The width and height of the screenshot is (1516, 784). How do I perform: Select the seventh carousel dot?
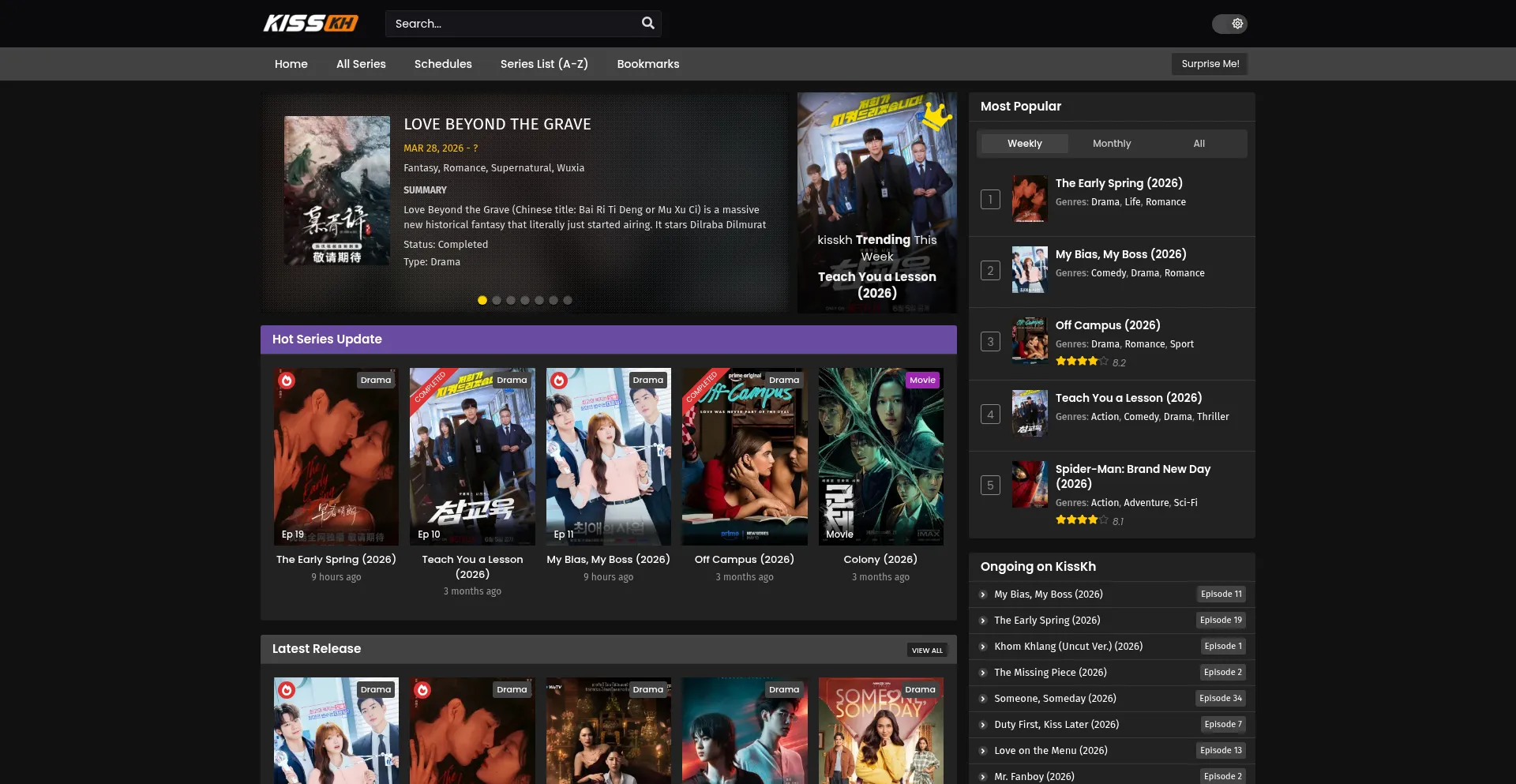click(x=568, y=300)
